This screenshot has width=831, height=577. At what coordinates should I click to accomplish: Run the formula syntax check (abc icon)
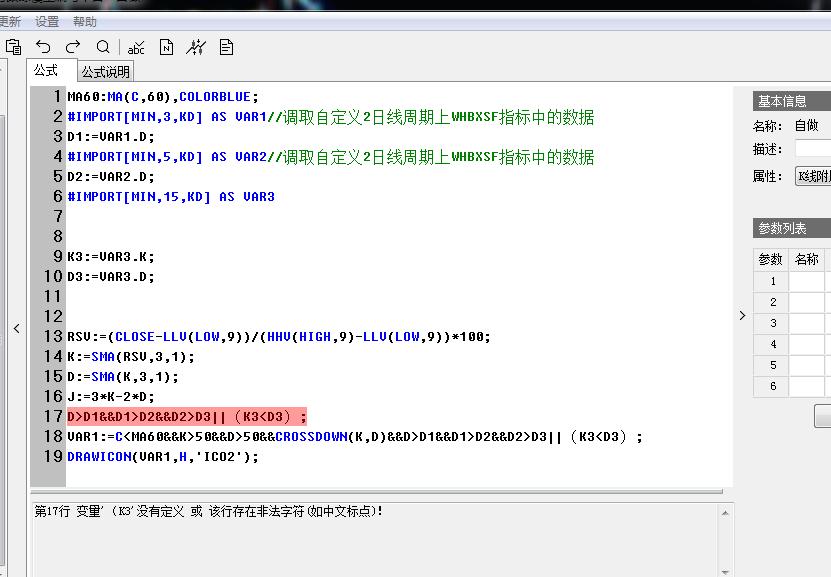coord(136,47)
